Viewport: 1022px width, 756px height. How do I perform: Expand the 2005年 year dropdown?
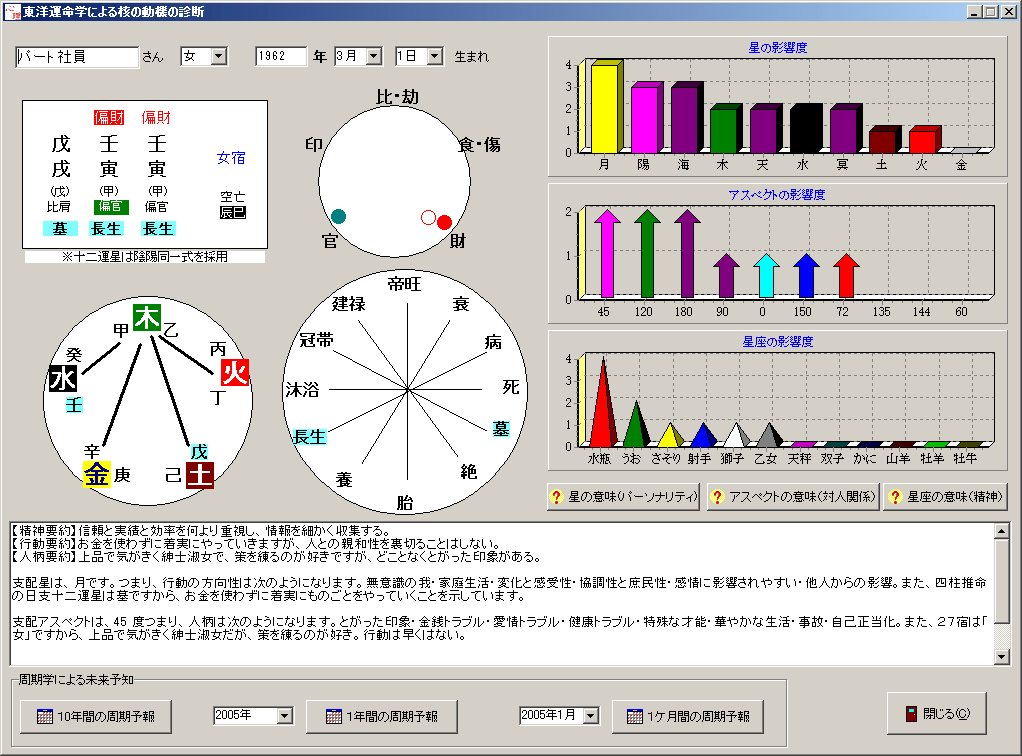[285, 716]
